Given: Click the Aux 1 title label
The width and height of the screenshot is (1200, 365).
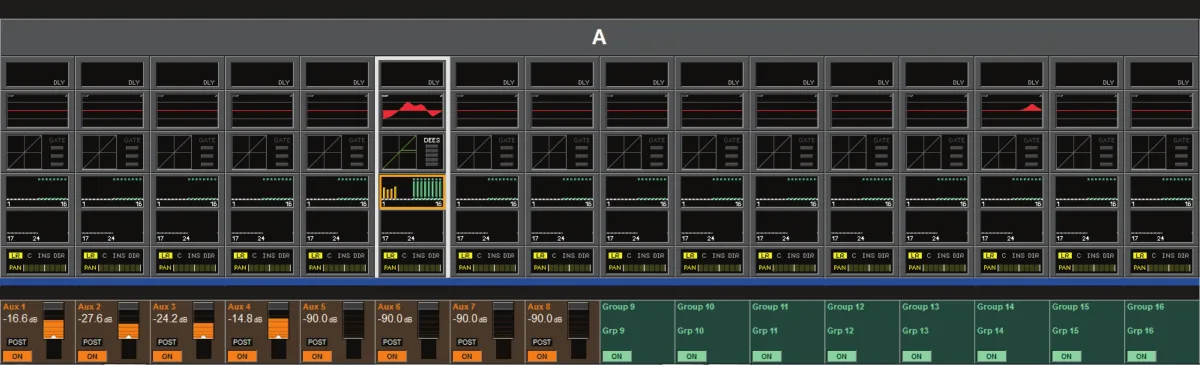Looking at the screenshot, I should tap(14, 306).
